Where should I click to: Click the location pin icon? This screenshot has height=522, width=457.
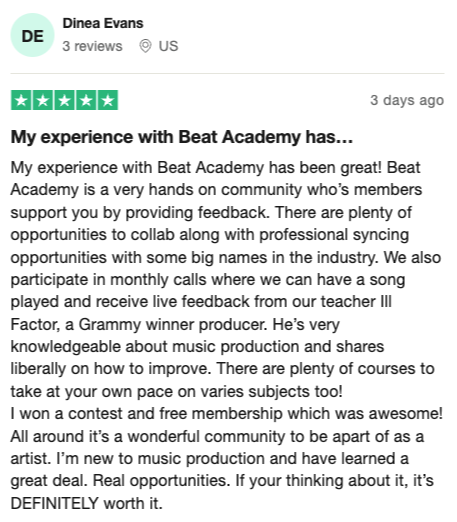coord(145,46)
